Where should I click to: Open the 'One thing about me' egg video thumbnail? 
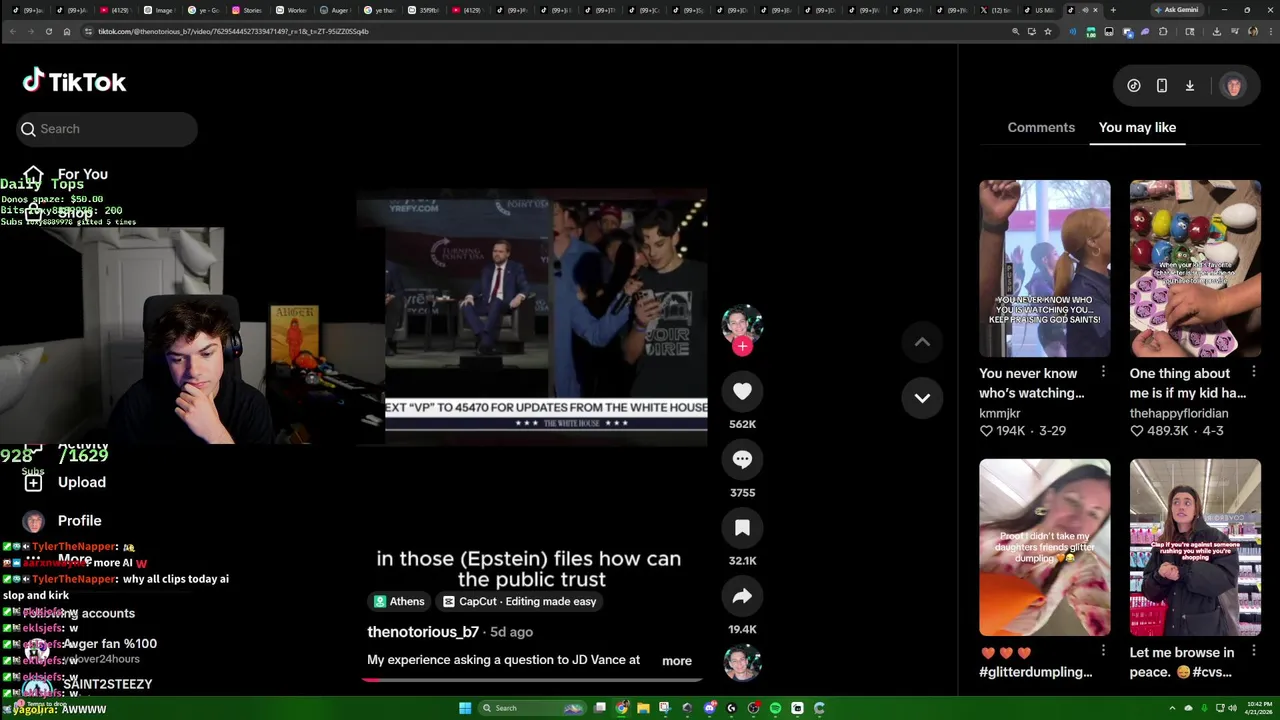point(1195,268)
